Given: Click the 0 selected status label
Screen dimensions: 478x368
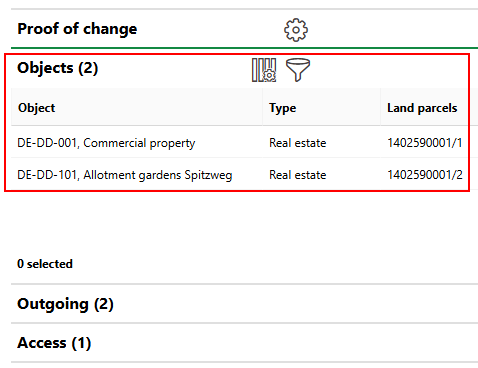Looking at the screenshot, I should (45, 264).
